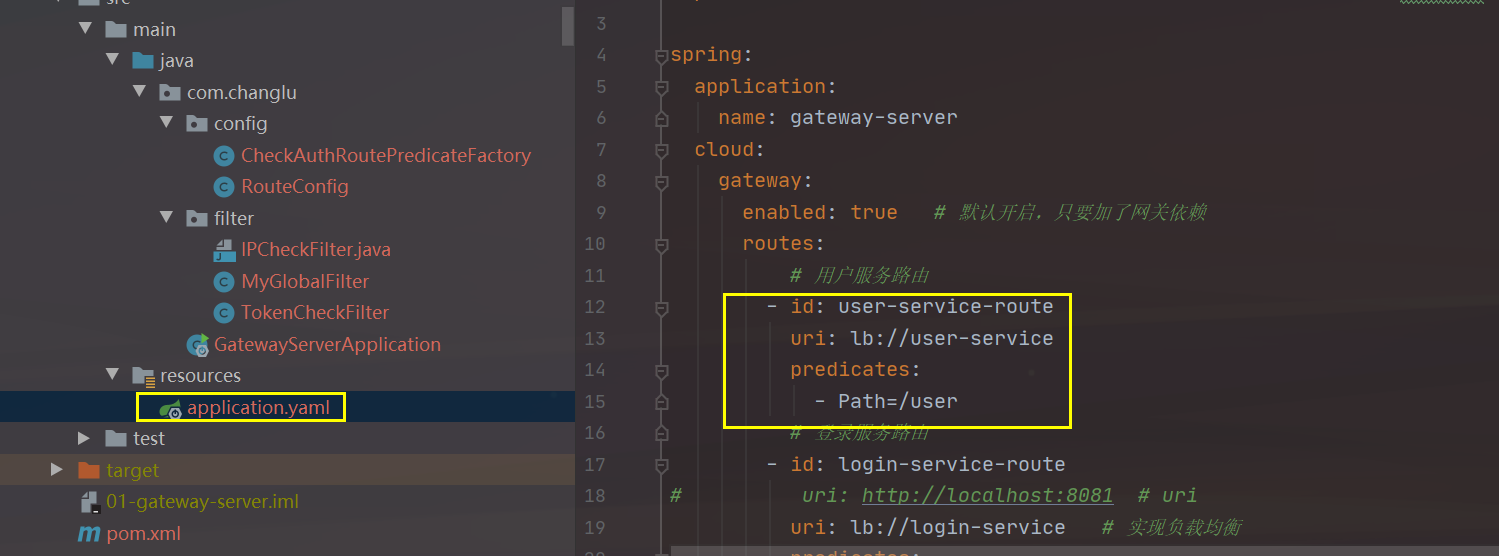Screen dimensions: 1499x556
Task: Fold the user-service-route item at line 12
Action: point(661,308)
